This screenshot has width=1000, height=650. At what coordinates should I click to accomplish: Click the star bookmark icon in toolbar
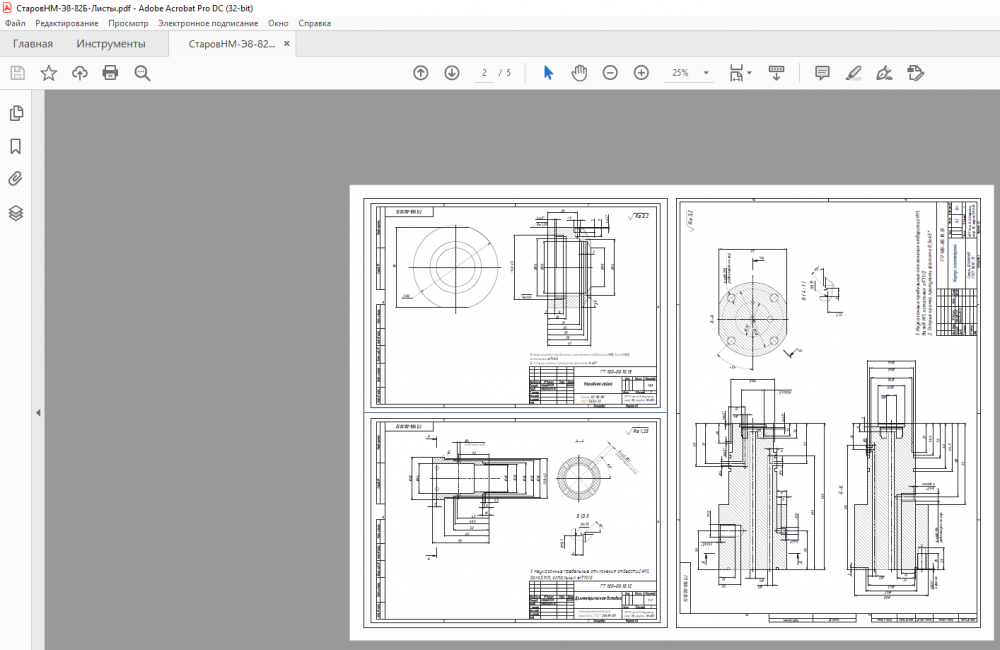pyautogui.click(x=48, y=73)
